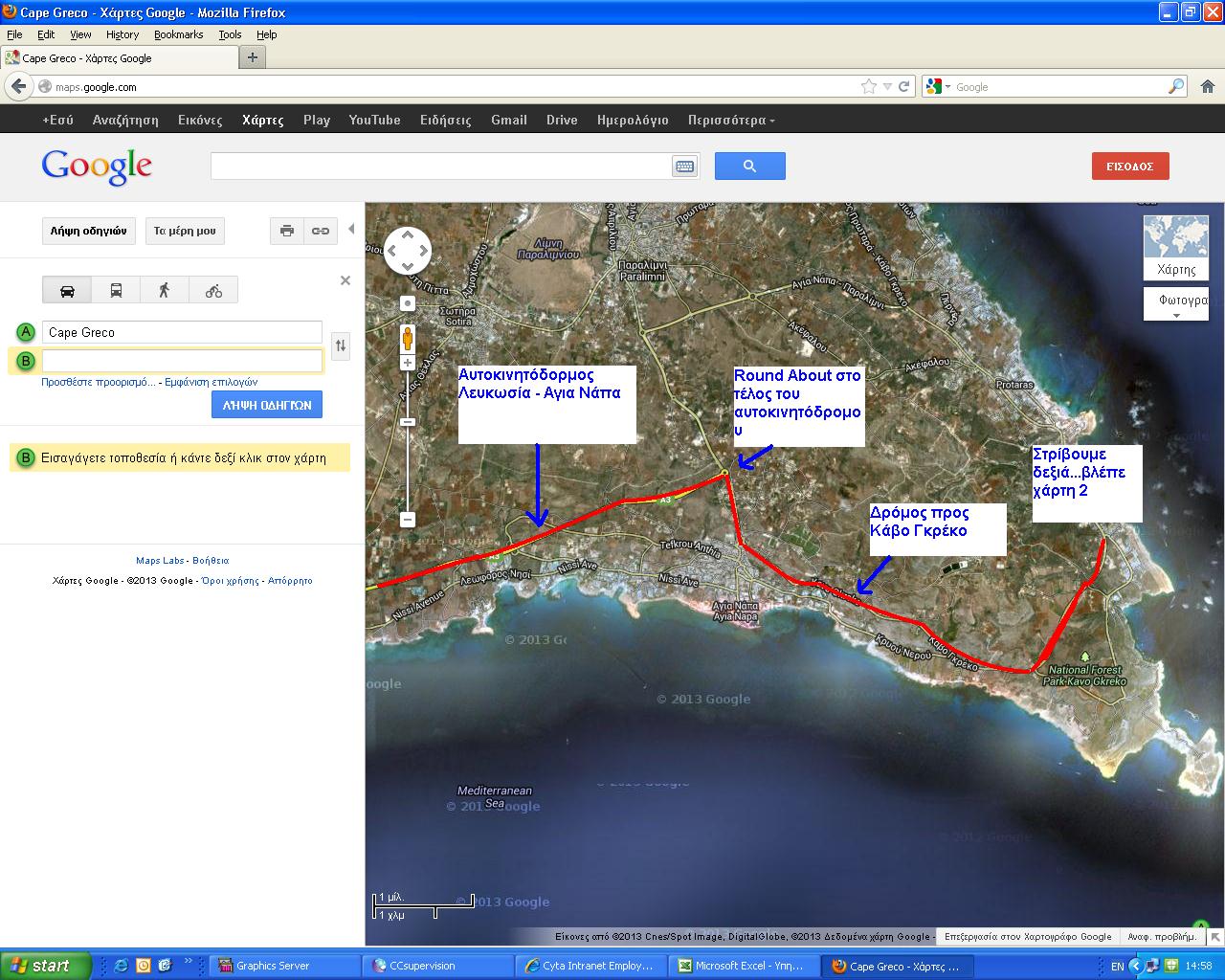
Task: Click the map pan control compass
Action: (x=407, y=252)
